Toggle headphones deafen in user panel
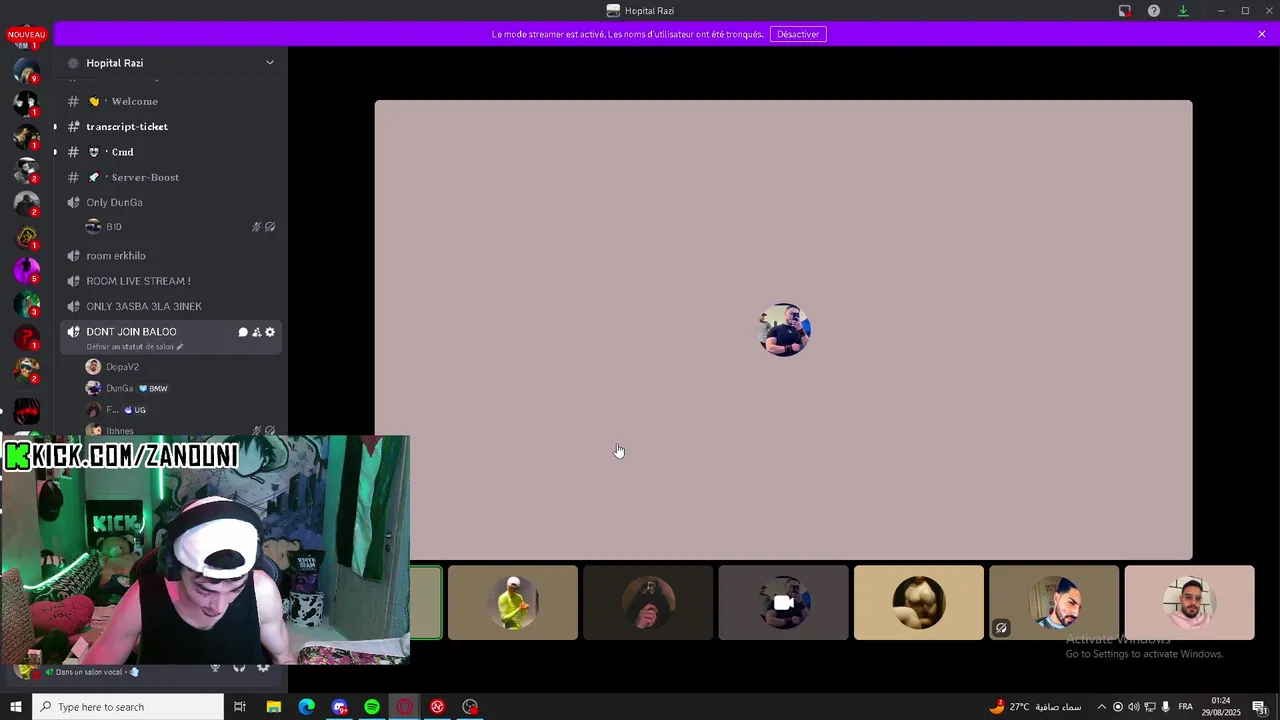This screenshot has height=720, width=1280. [x=239, y=668]
